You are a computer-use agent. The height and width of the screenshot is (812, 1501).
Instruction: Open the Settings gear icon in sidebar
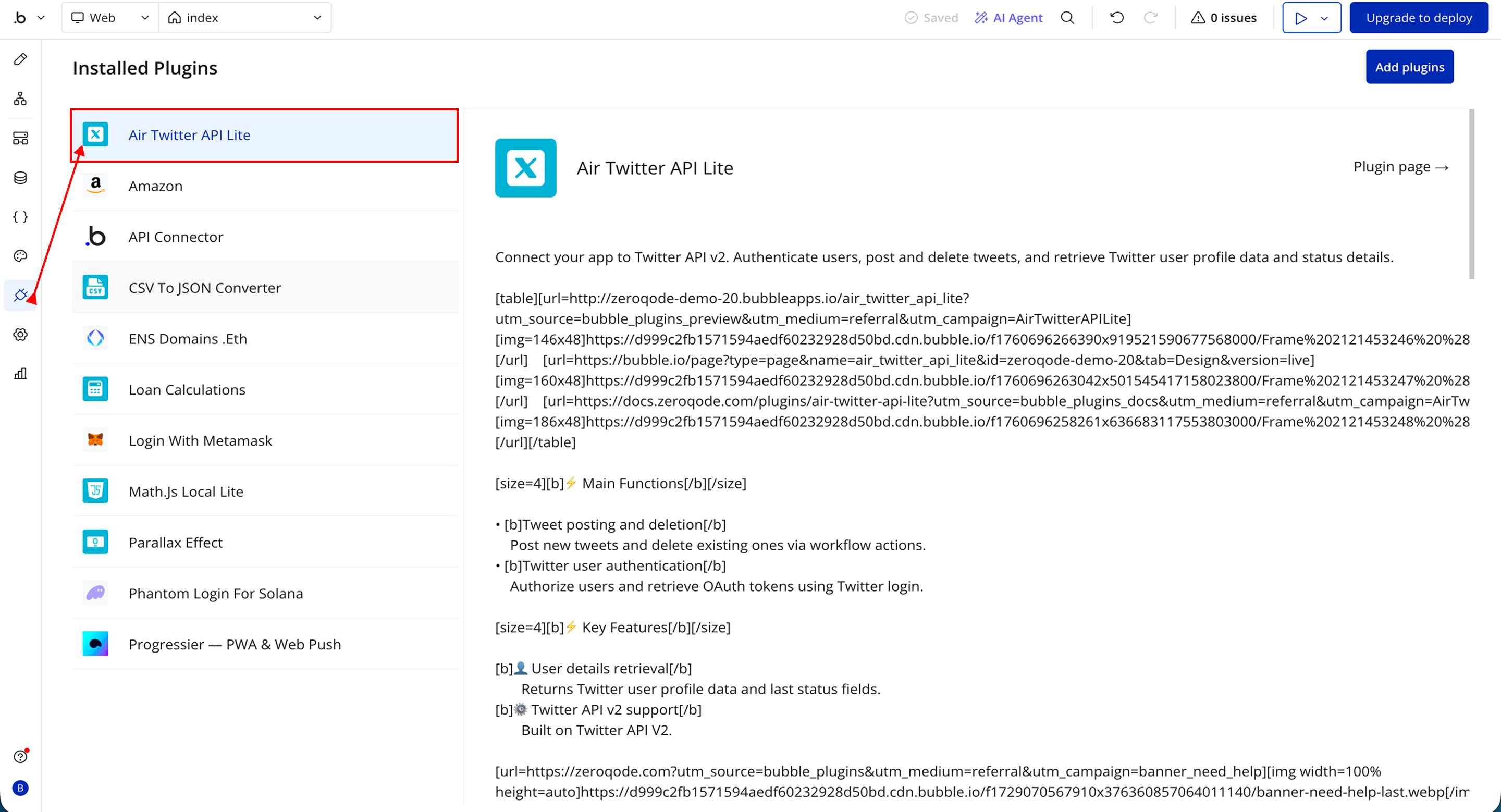[20, 335]
